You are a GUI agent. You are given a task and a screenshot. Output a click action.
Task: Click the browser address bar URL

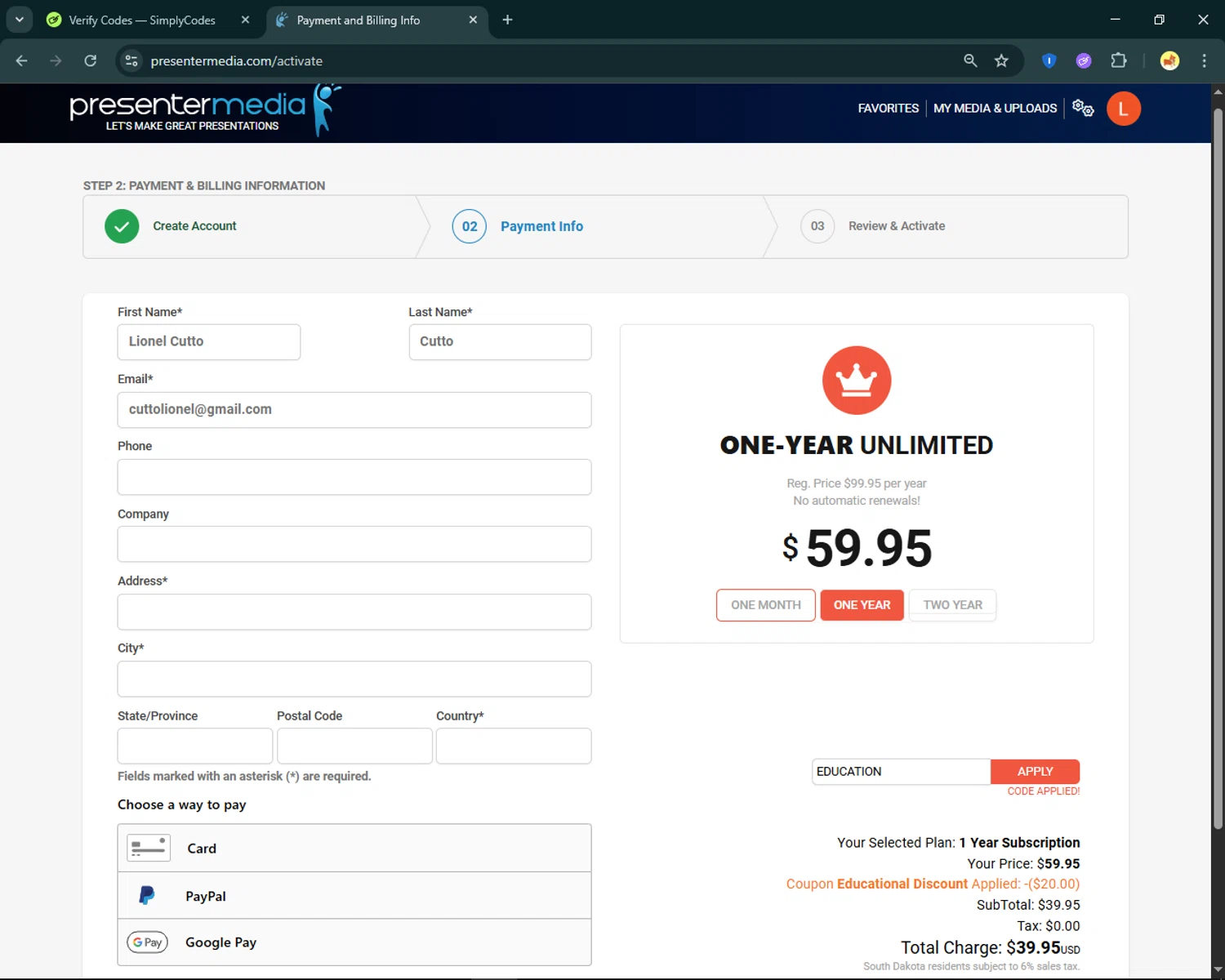point(237,60)
